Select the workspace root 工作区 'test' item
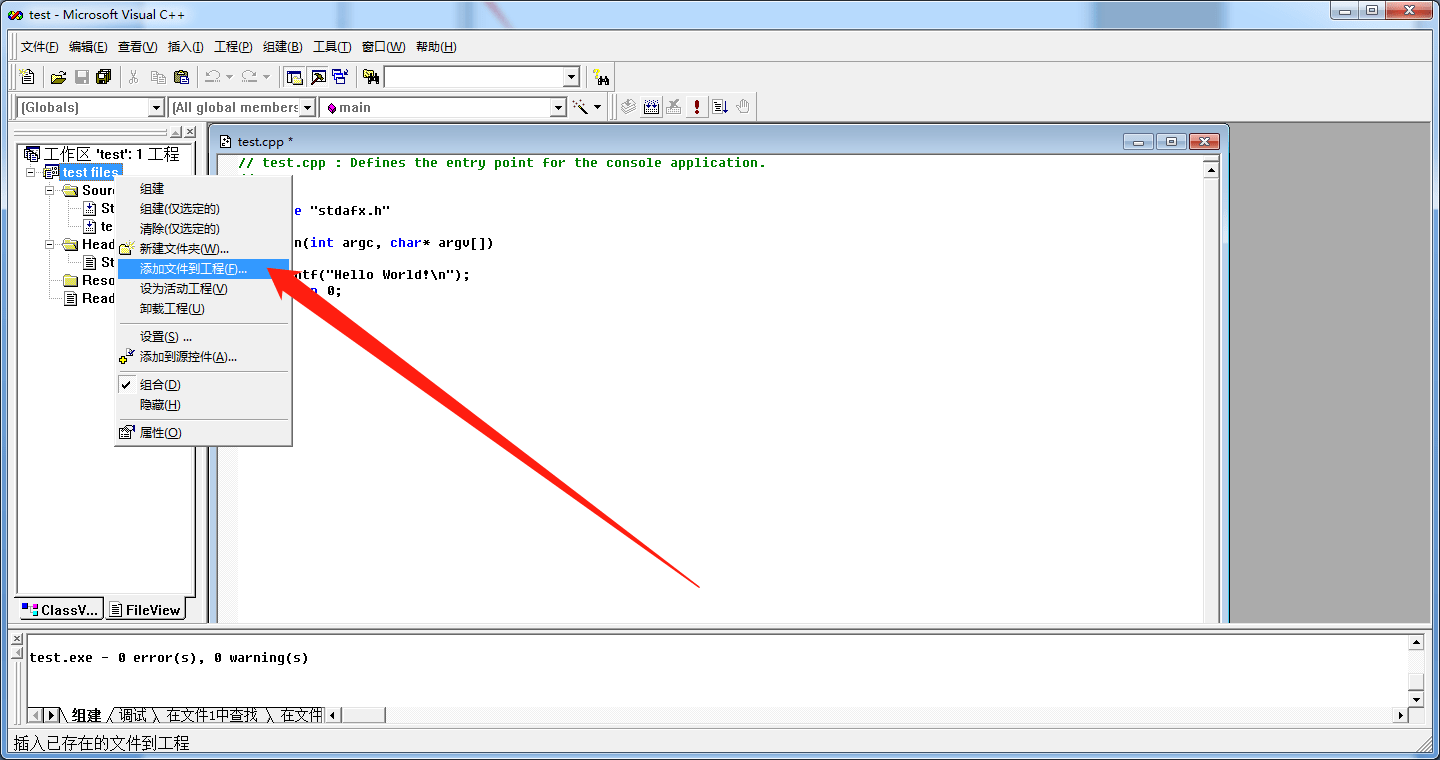This screenshot has width=1440, height=760. pyautogui.click(x=101, y=154)
